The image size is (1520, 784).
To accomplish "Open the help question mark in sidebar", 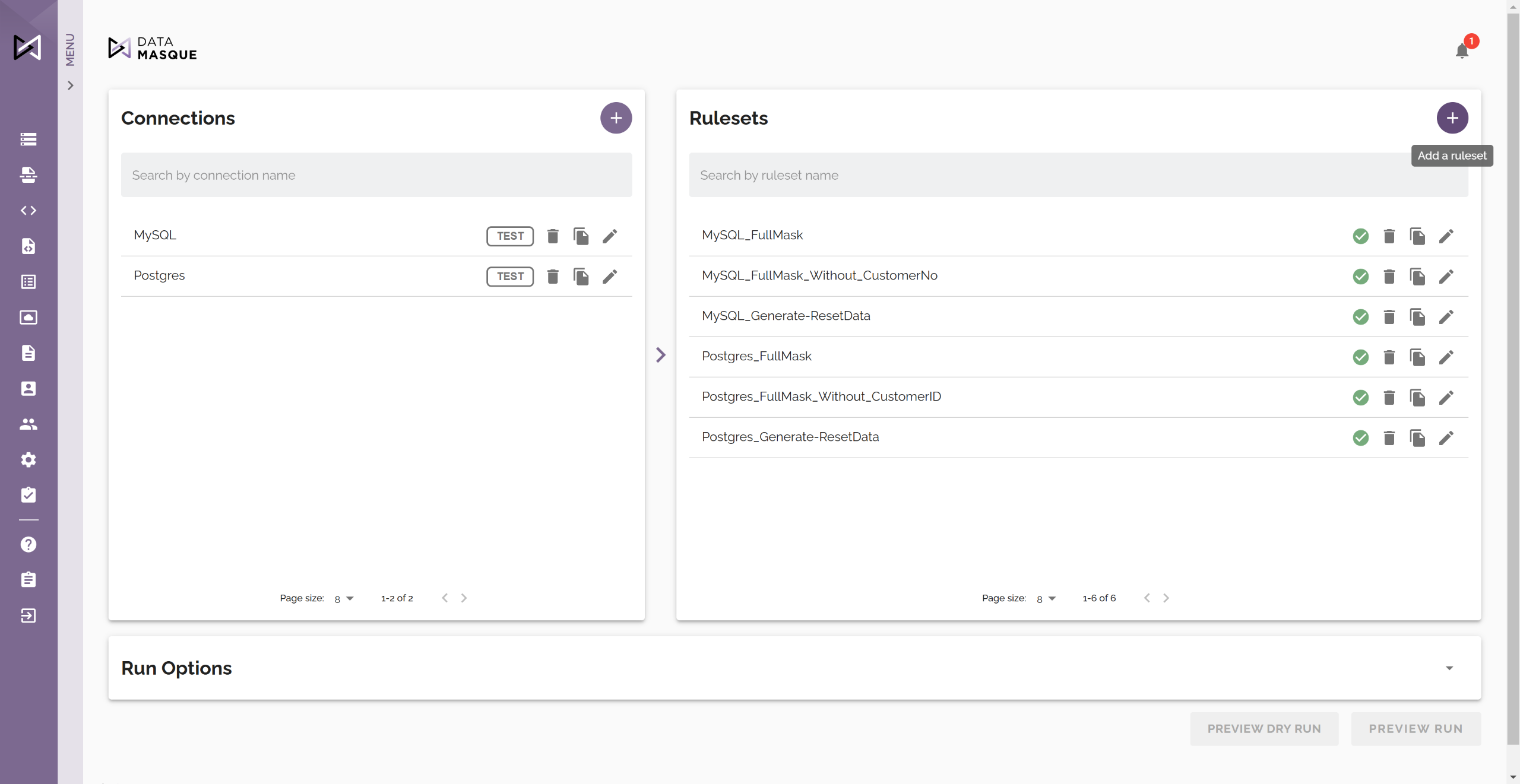I will point(28,544).
